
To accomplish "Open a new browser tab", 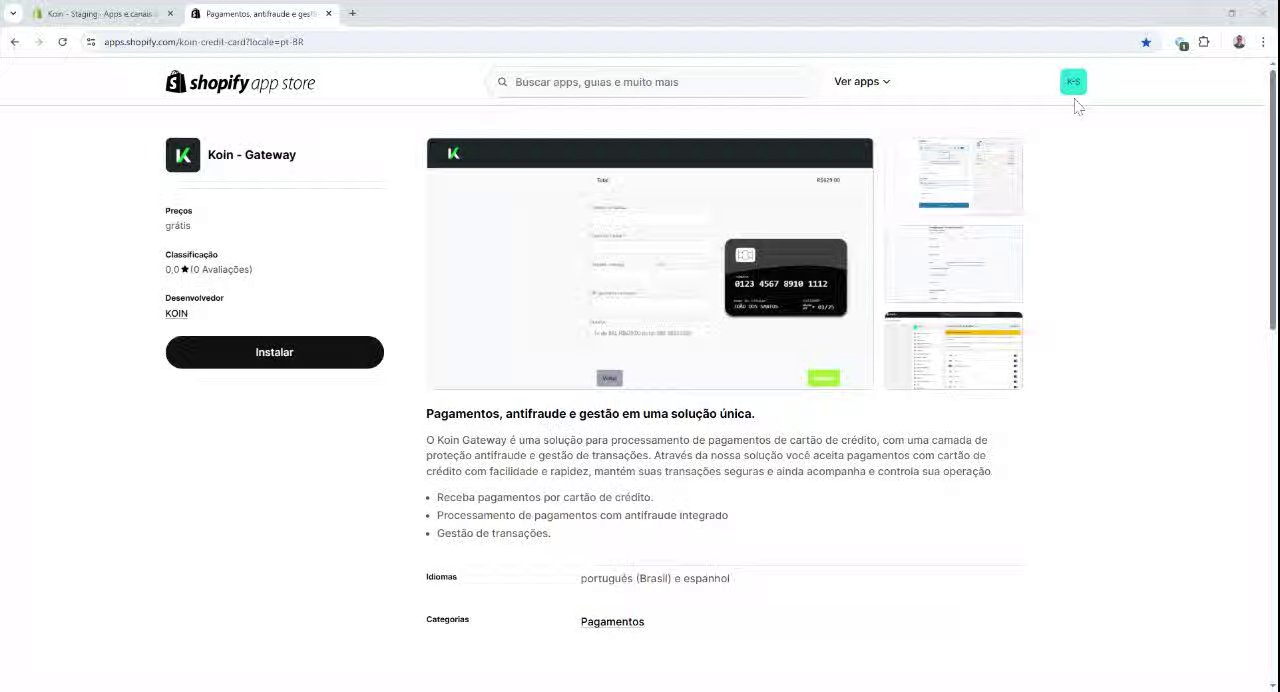I will click(352, 13).
